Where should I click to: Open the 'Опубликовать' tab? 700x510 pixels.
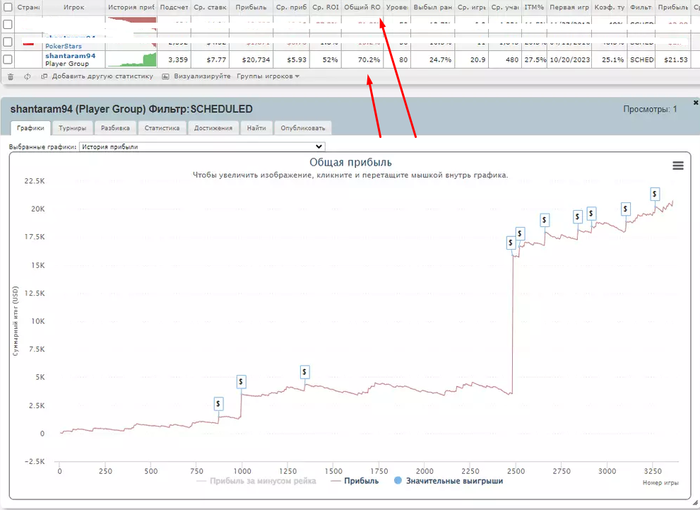[303, 128]
